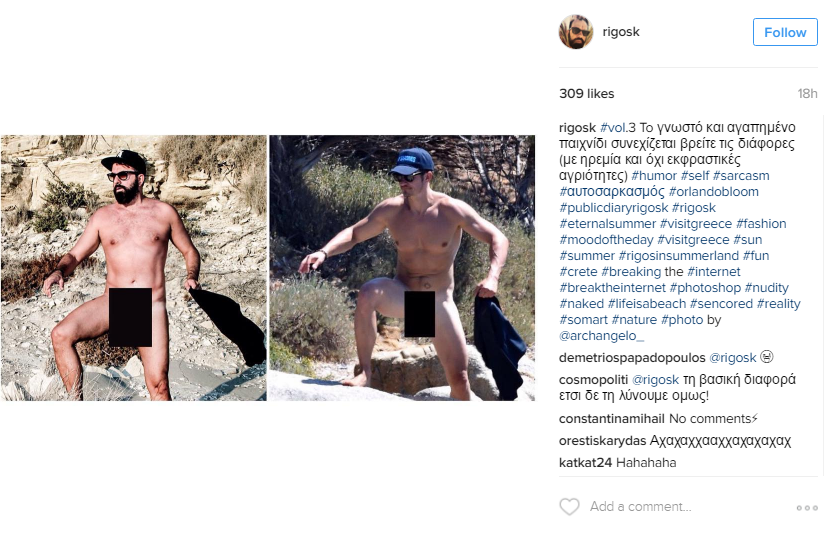The height and width of the screenshot is (535, 824).
Task: Open commenter constantinamihail profile
Action: [612, 419]
